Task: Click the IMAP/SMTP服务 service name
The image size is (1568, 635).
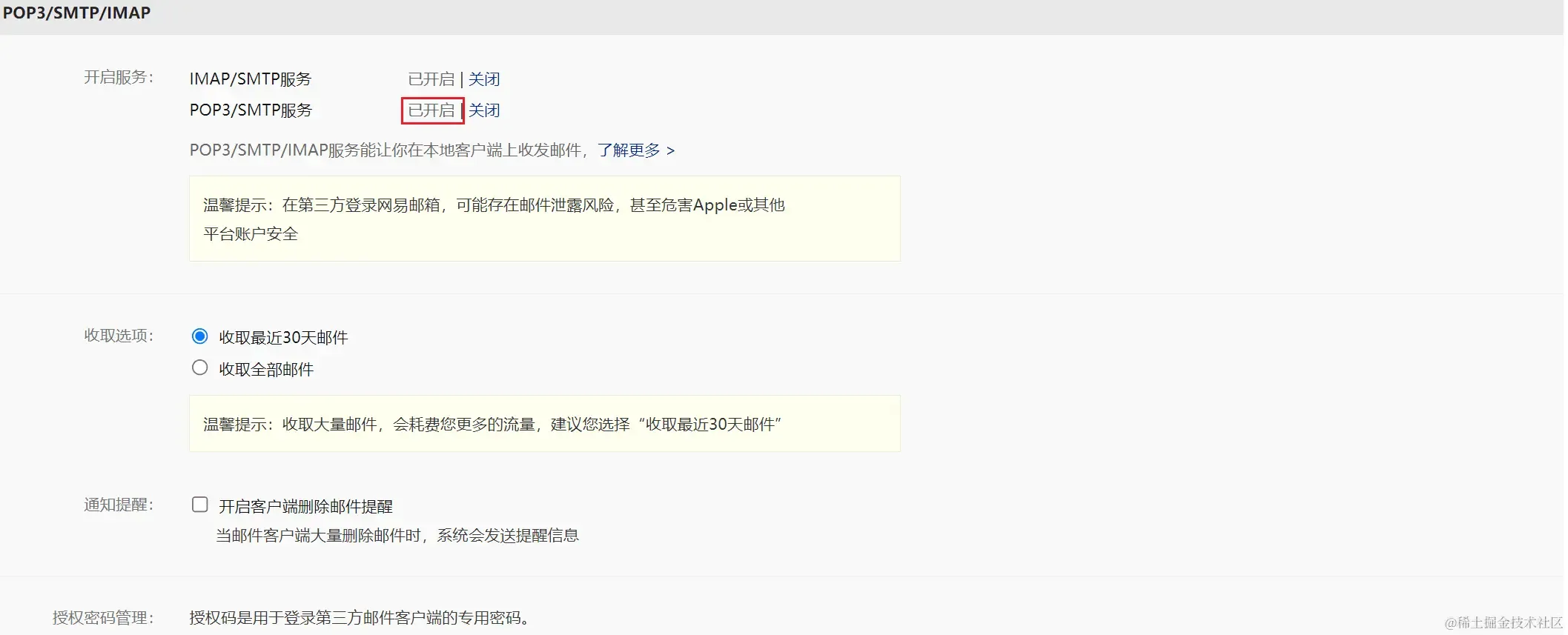Action: click(251, 79)
